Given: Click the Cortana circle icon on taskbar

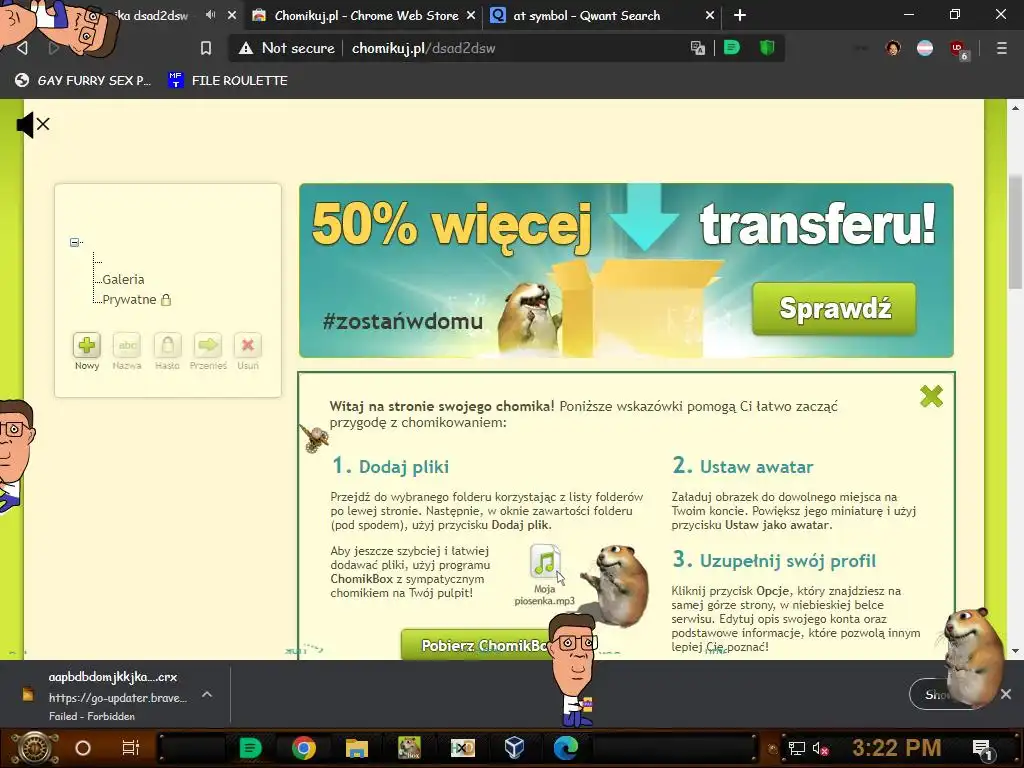Looking at the screenshot, I should [83, 748].
